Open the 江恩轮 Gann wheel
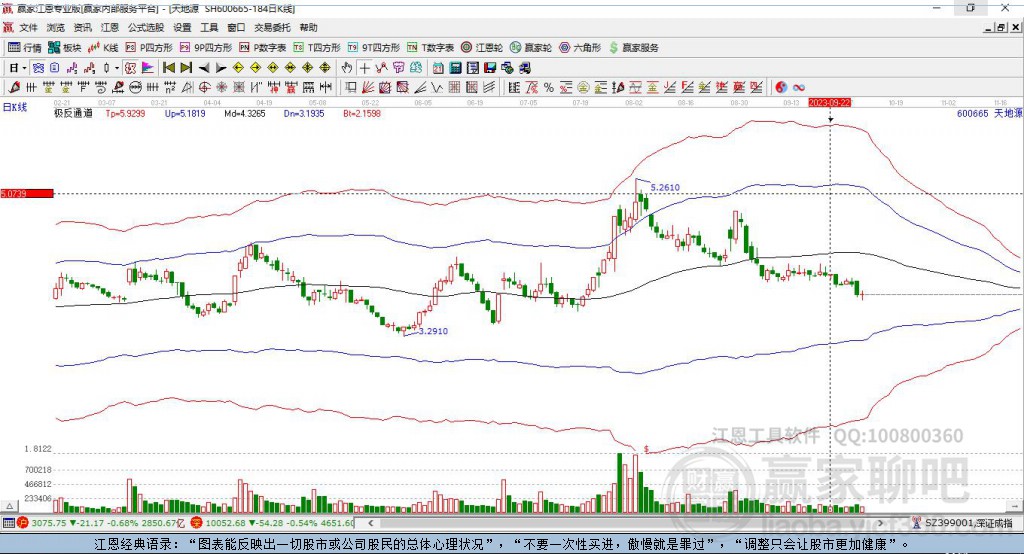Screen dimensions: 1024x554 click(482, 48)
